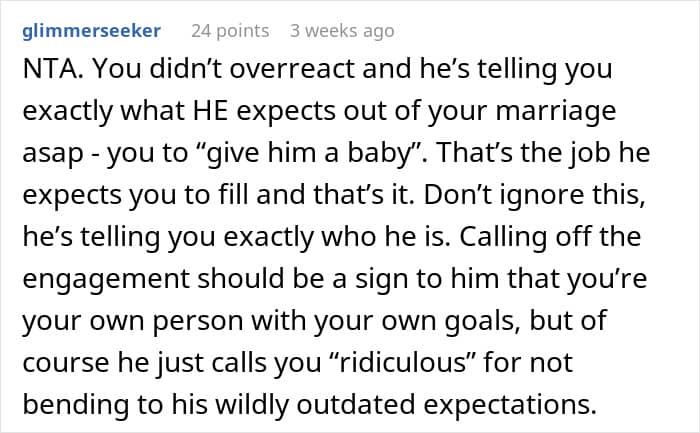Click the phrase exactly who he is
Viewport: 700px width, 433px height.
pos(337,237)
